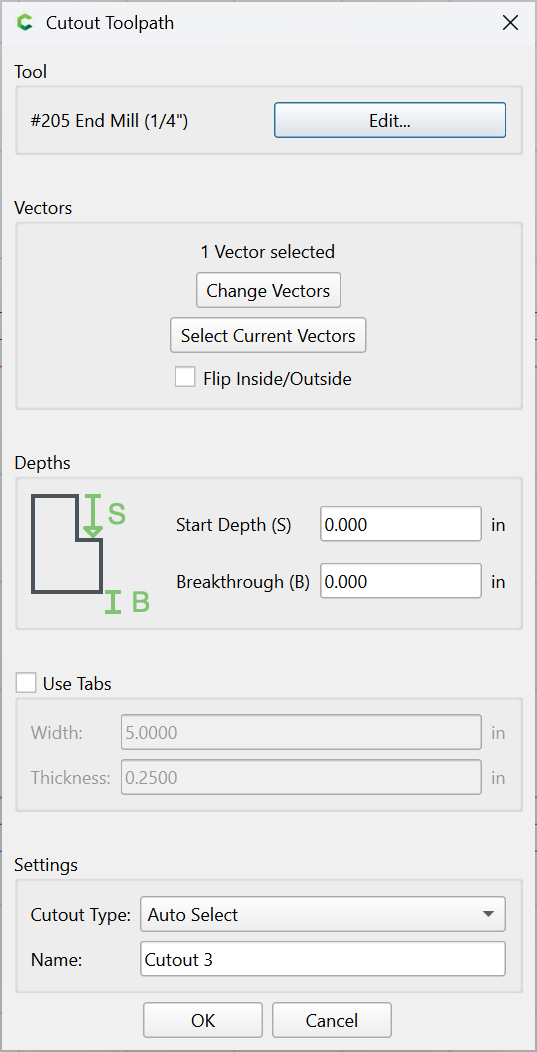The image size is (537, 1052).
Task: Click the tab Thickness field
Action: [301, 777]
